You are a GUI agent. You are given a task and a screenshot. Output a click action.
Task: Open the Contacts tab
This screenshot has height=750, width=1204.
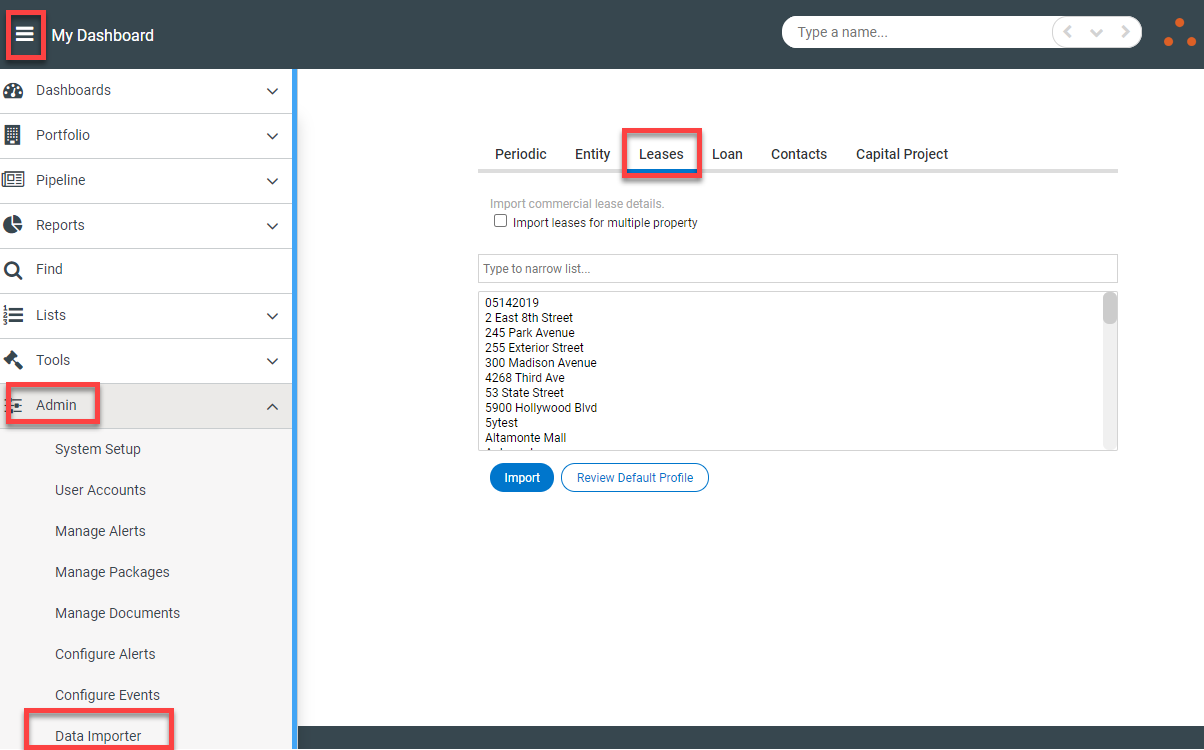point(799,154)
